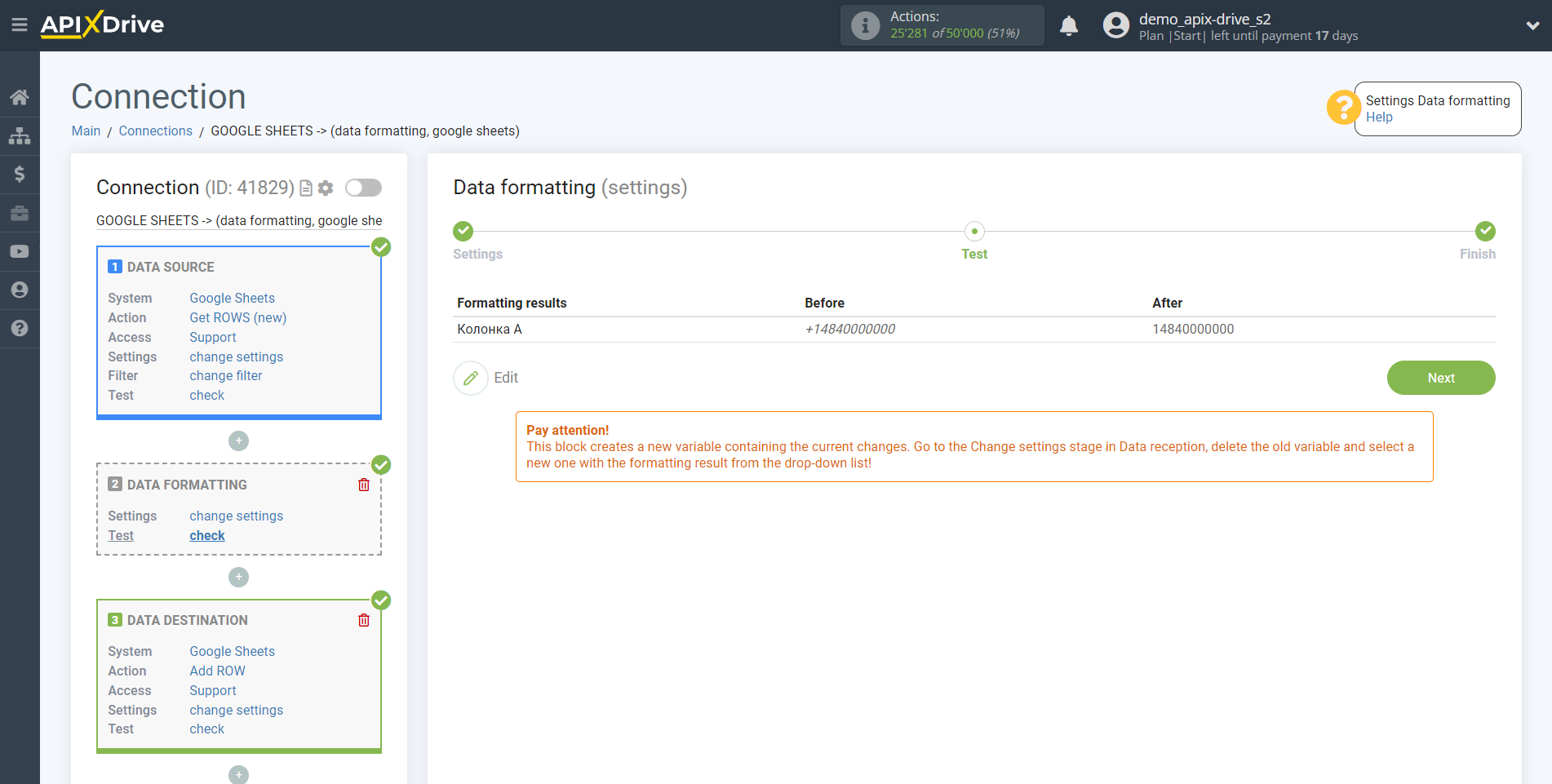Click change filter in Data Source
This screenshot has width=1552, height=784.
coord(226,375)
